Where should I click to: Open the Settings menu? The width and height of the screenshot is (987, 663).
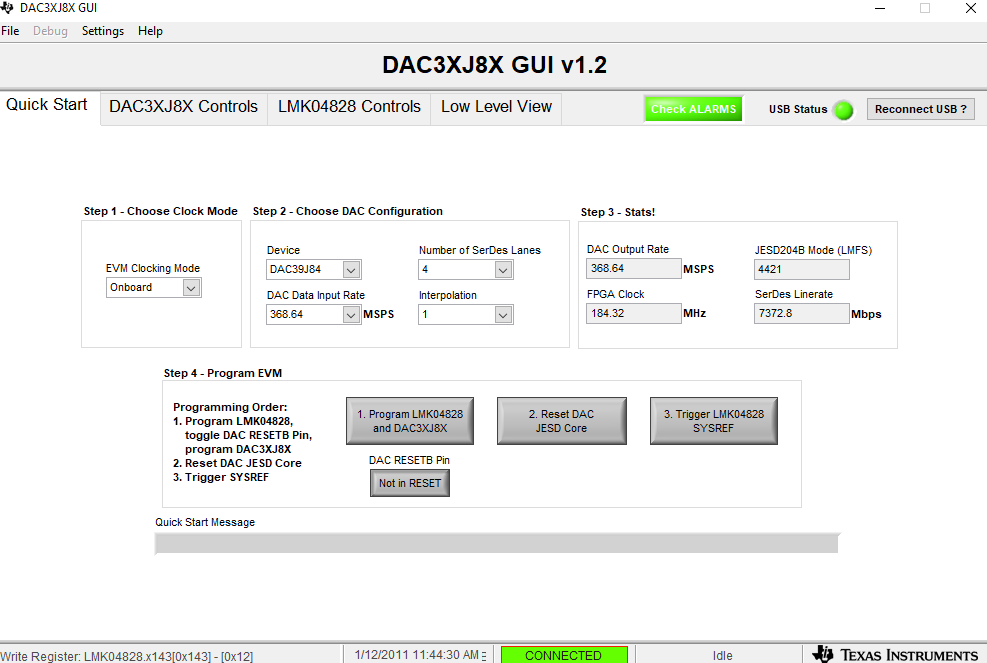coord(103,31)
